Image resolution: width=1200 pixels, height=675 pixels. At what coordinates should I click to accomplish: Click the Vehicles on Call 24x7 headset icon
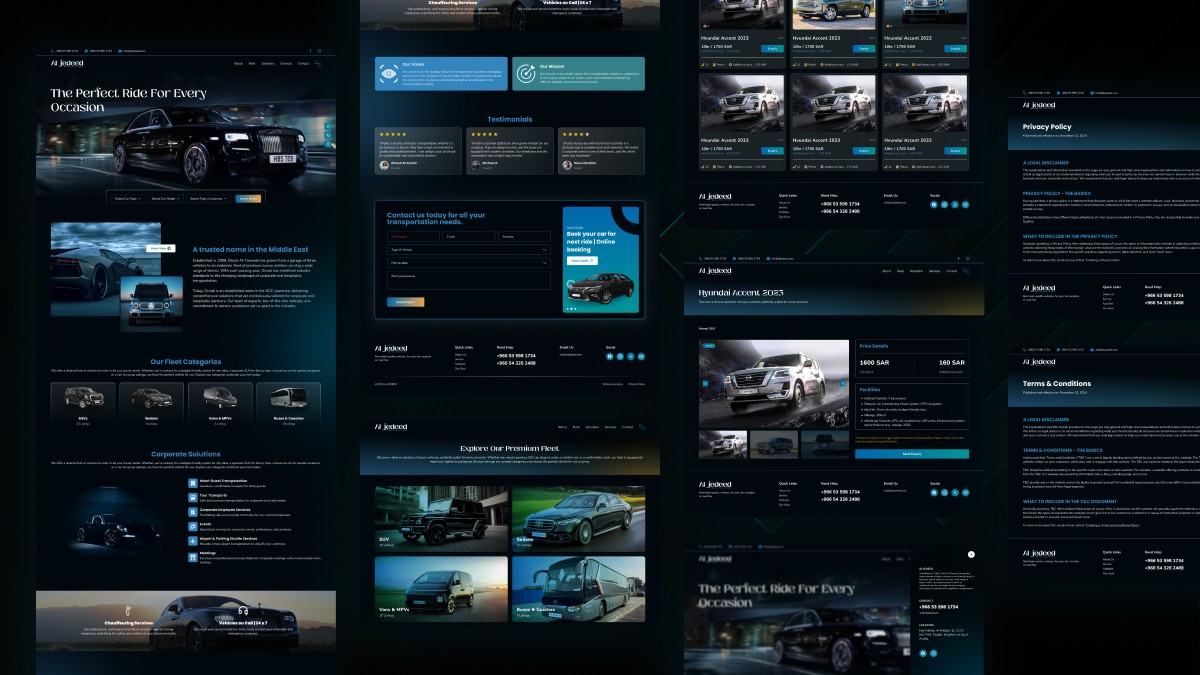(x=243, y=610)
